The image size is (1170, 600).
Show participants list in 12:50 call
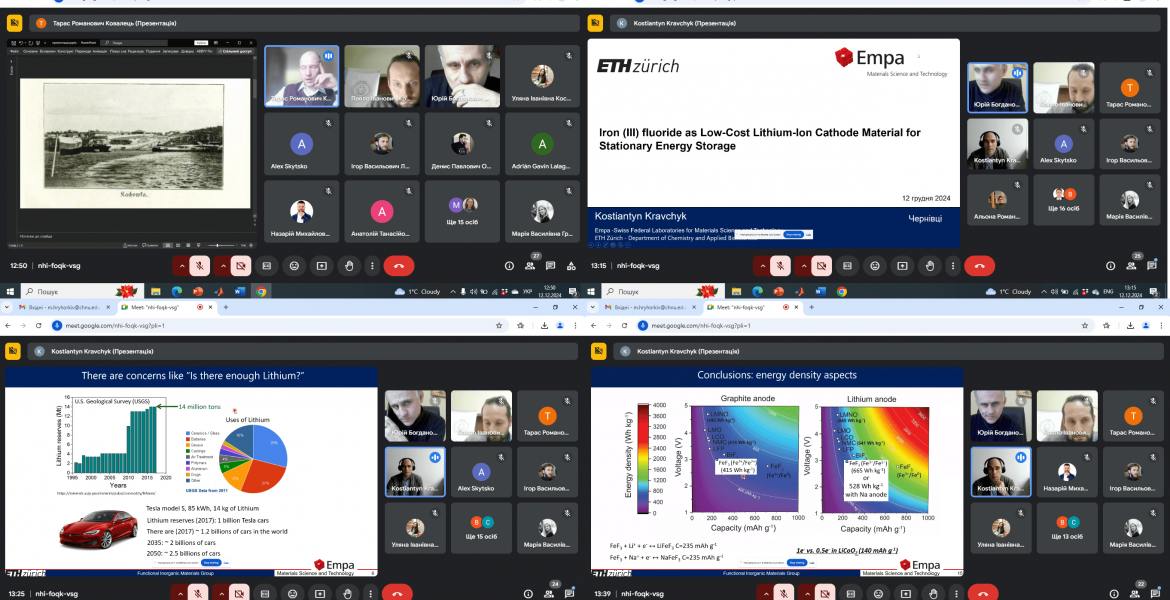[530, 266]
